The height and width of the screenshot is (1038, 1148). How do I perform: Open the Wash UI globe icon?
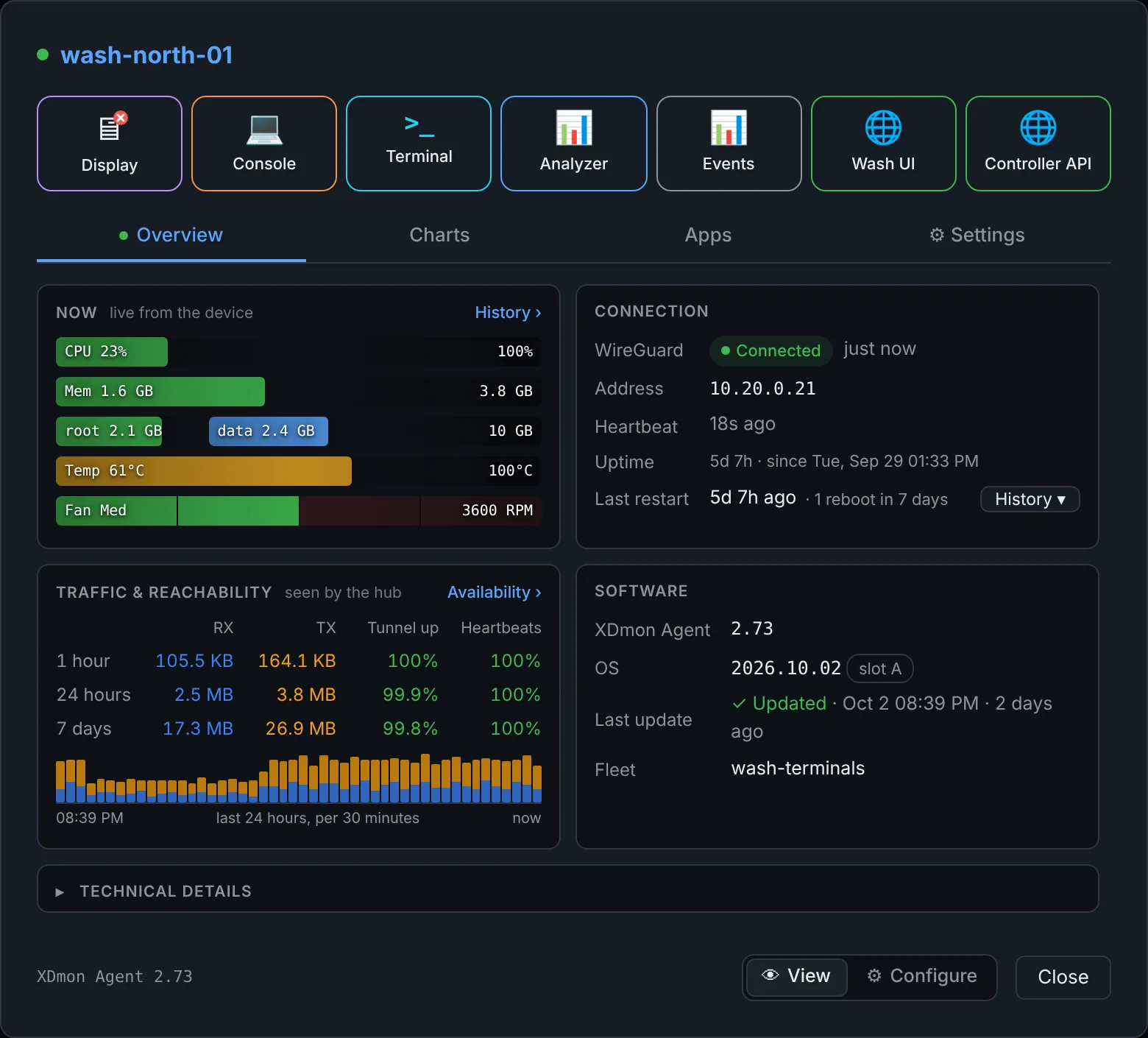(883, 128)
